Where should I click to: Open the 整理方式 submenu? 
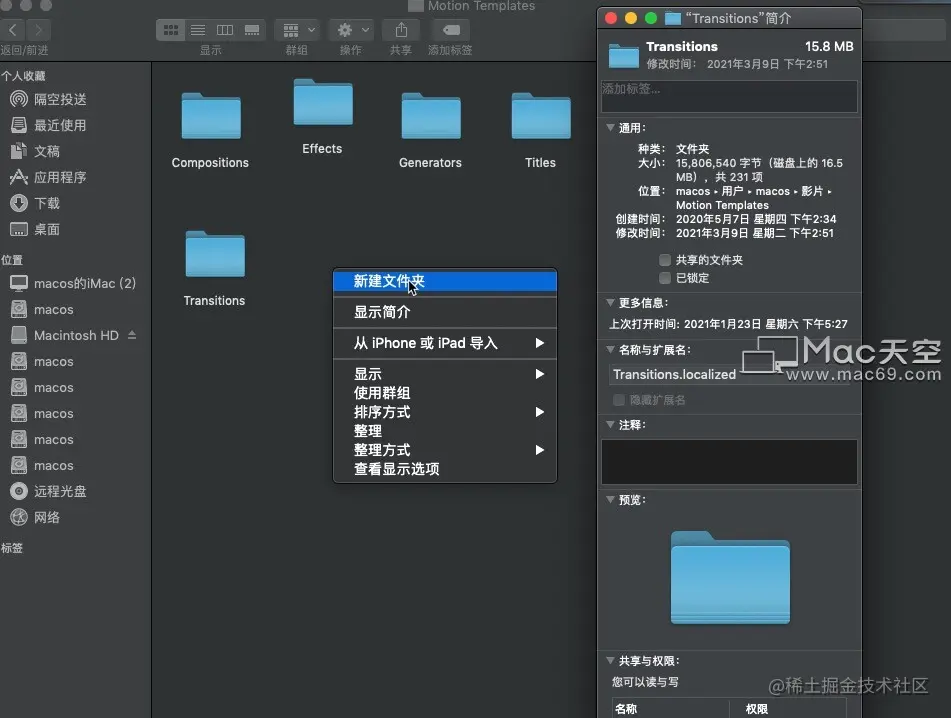tap(445, 450)
